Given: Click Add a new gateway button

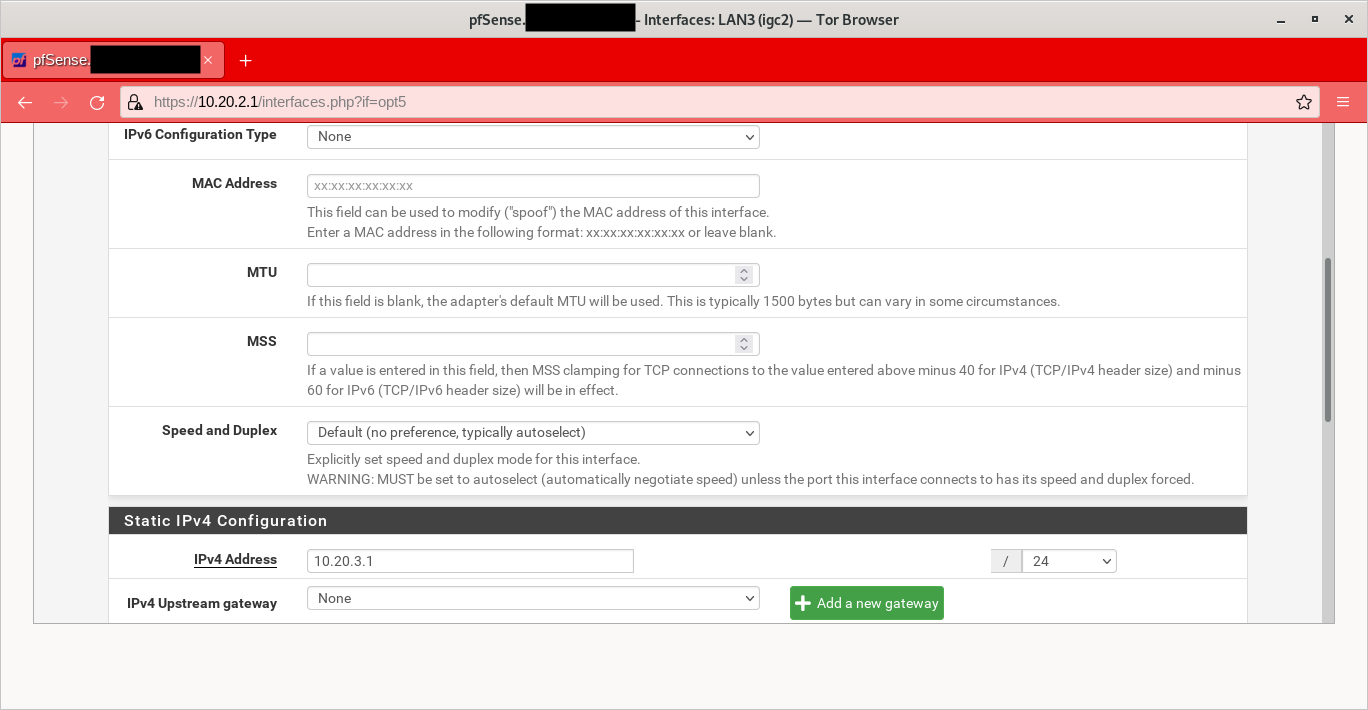Looking at the screenshot, I should click(866, 603).
